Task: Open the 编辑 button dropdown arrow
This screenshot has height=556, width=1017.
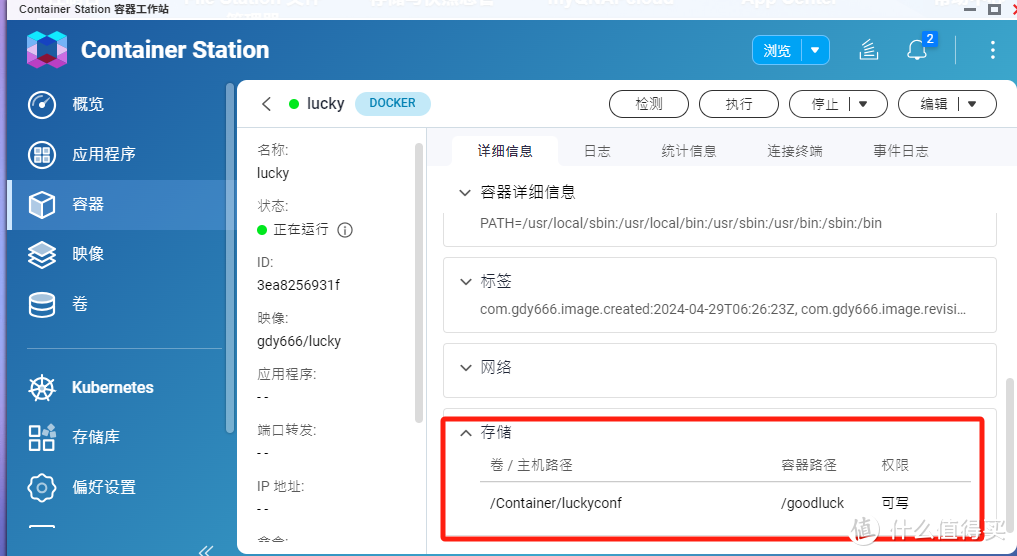Action: 972,104
